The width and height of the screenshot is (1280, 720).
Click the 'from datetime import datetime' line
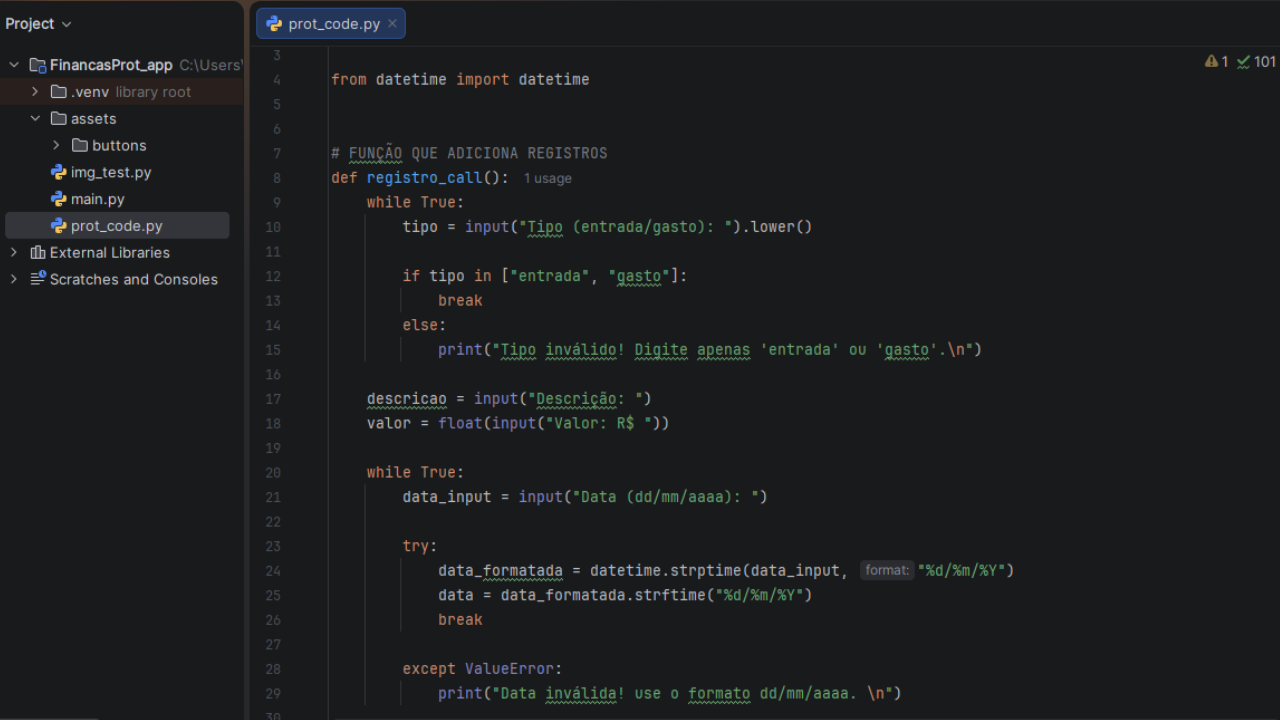[x=460, y=79]
